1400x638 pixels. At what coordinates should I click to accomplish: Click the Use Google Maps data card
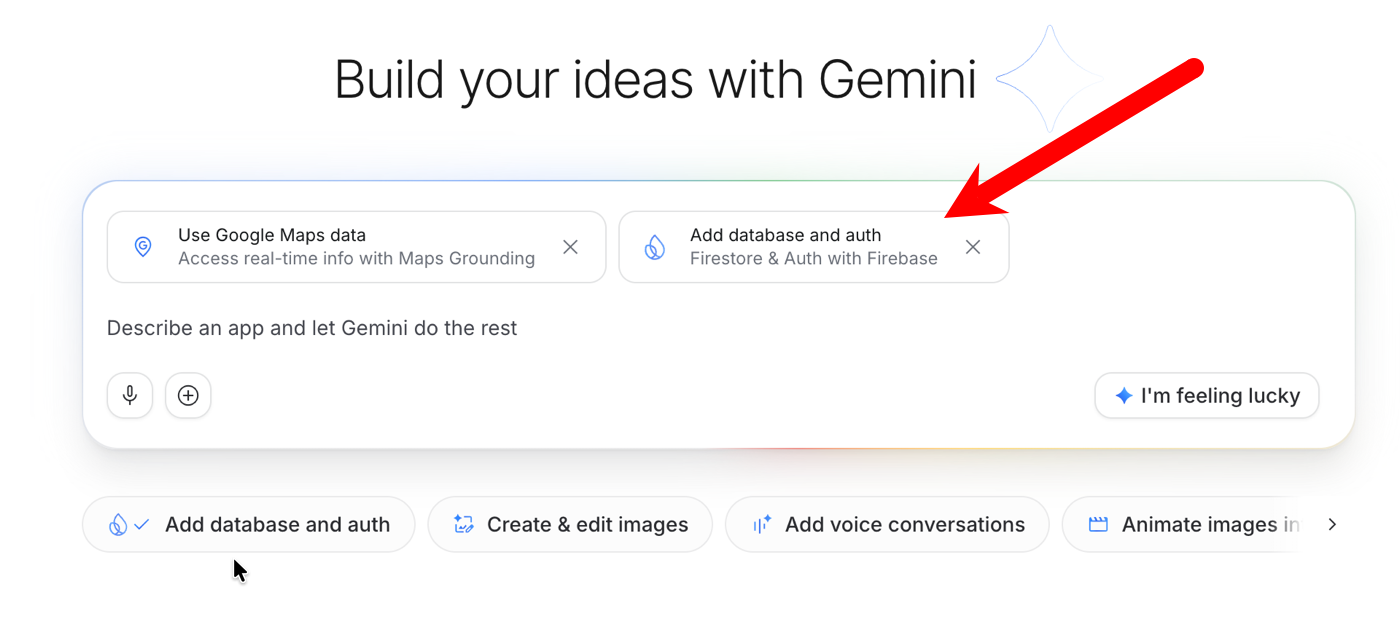pos(340,246)
